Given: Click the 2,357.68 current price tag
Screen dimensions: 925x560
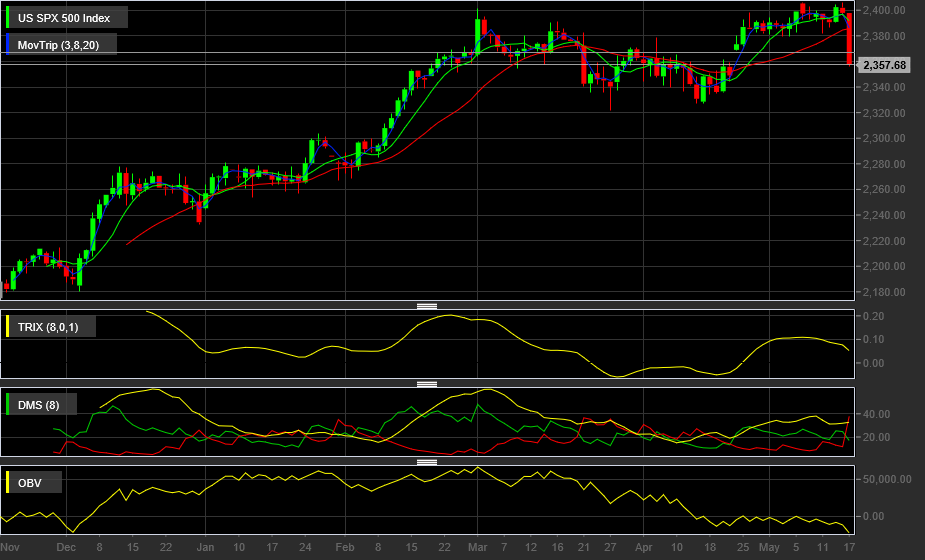Looking at the screenshot, I should [x=884, y=65].
